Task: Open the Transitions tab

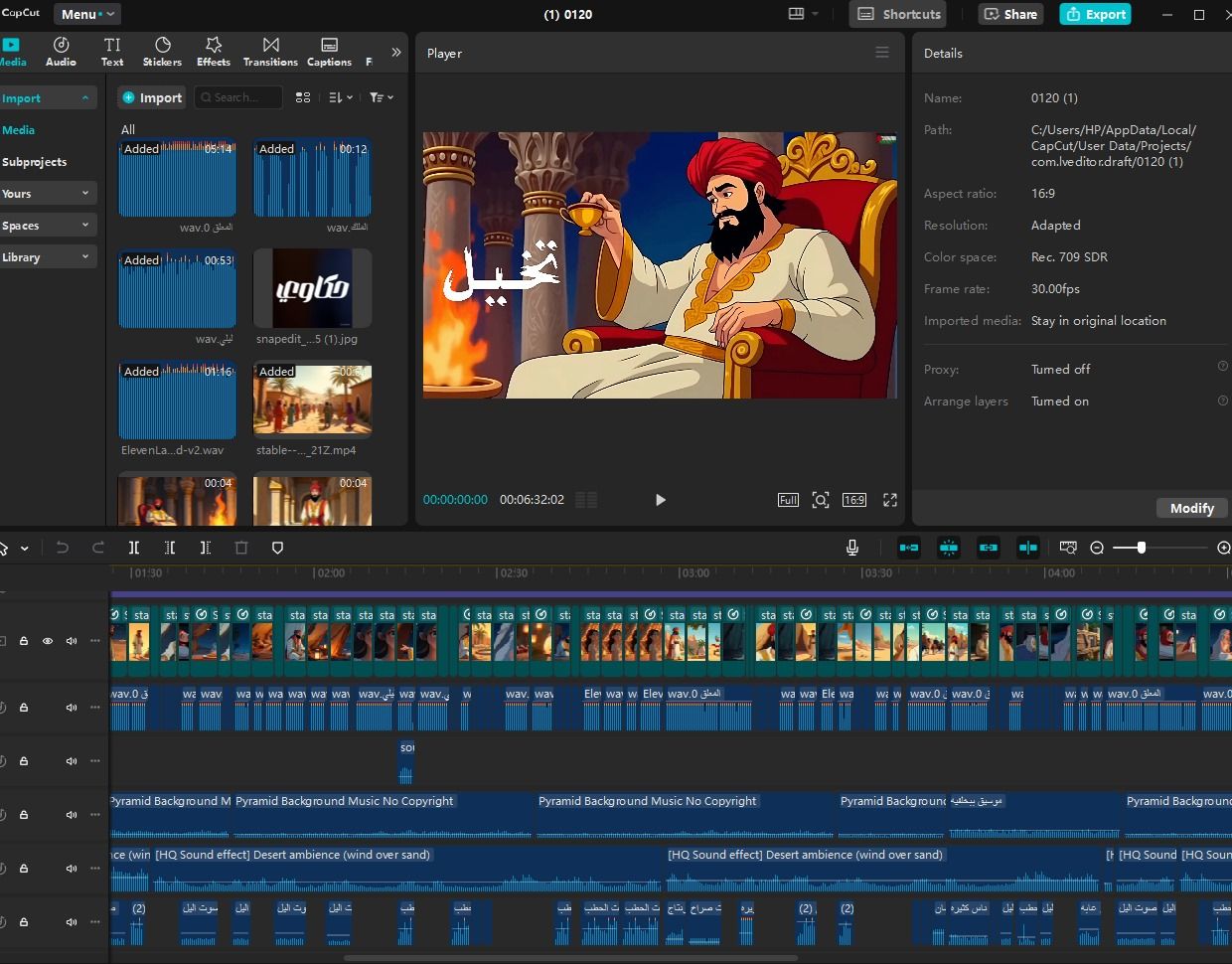Action: coord(270,52)
